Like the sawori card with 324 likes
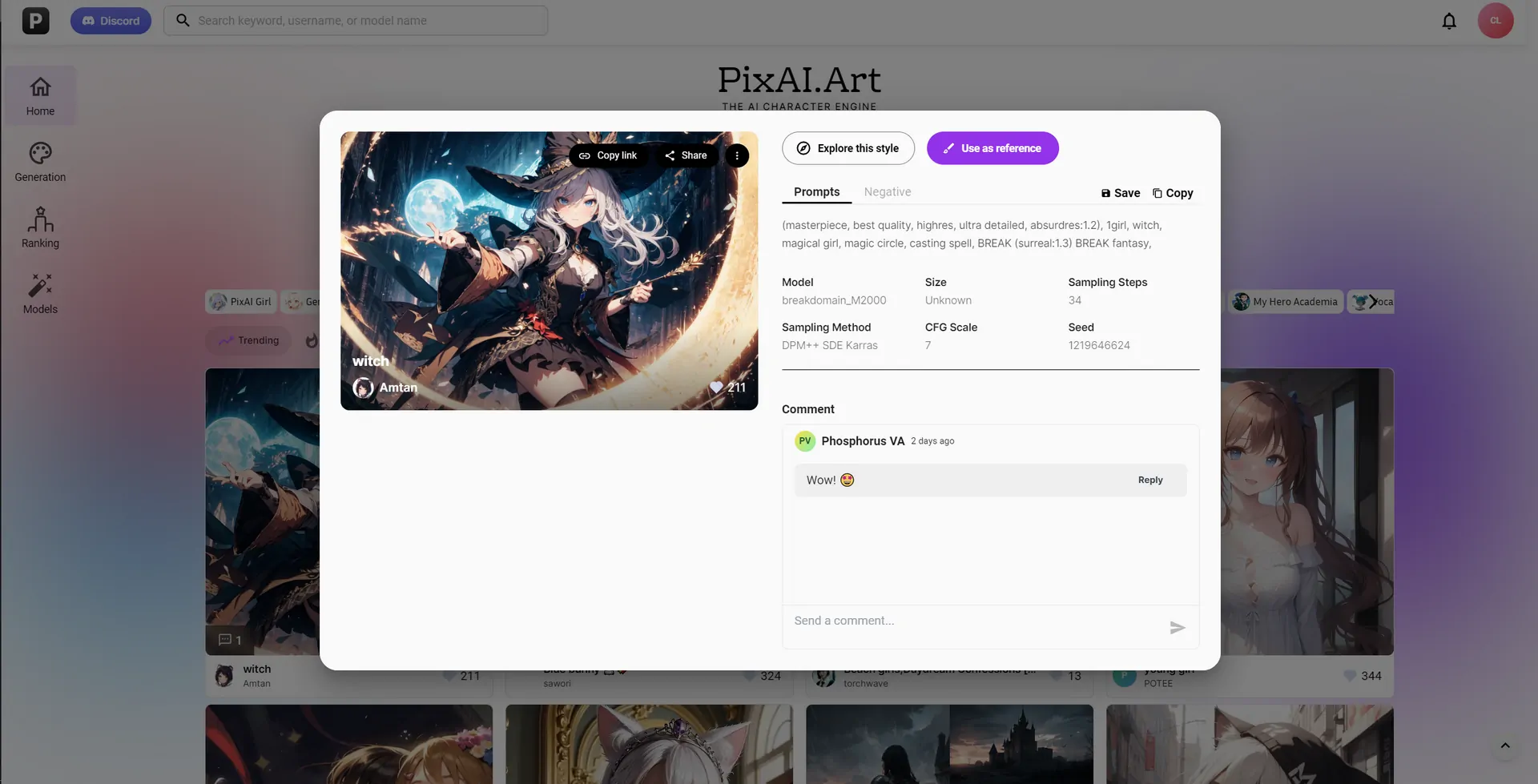The image size is (1538, 784). coord(750,676)
